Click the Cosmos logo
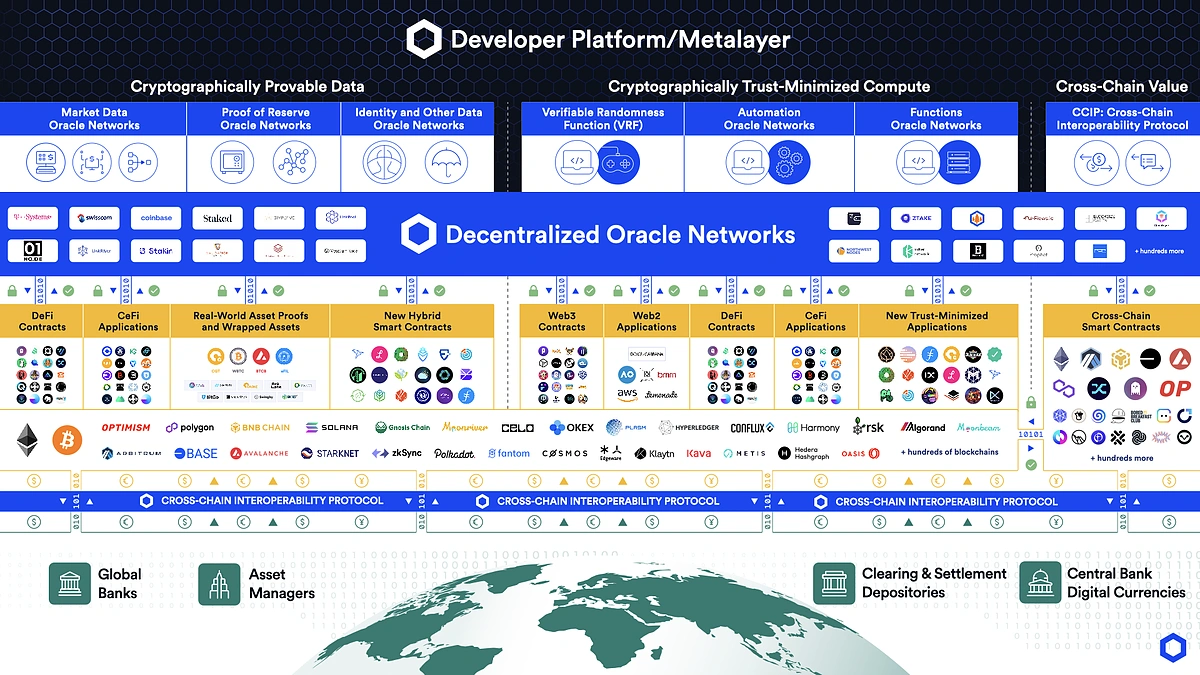Image resolution: width=1200 pixels, height=675 pixels. [565, 453]
